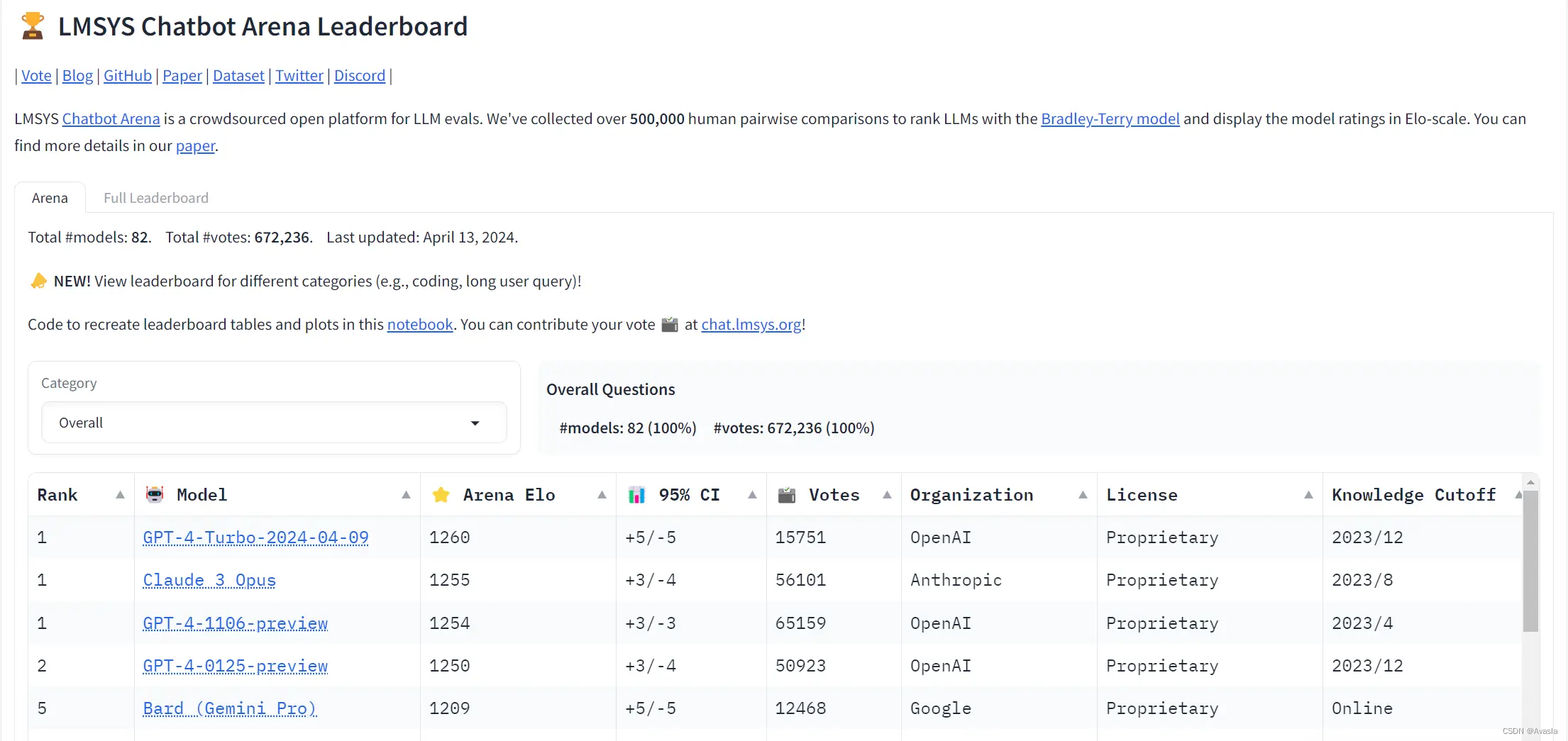
Task: Click the Overall Questions heading
Action: pos(610,389)
